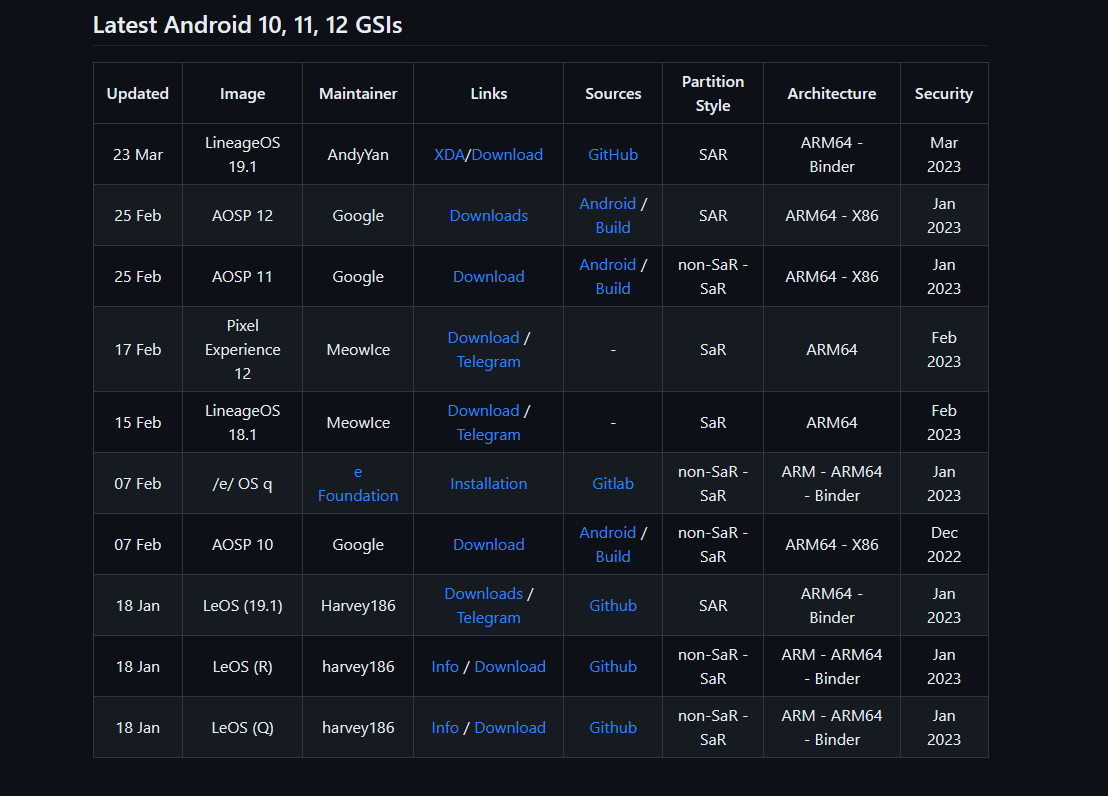Viewport: 1108px width, 796px height.
Task: Download the Pixel Experience 12 image
Action: pyautogui.click(x=483, y=338)
